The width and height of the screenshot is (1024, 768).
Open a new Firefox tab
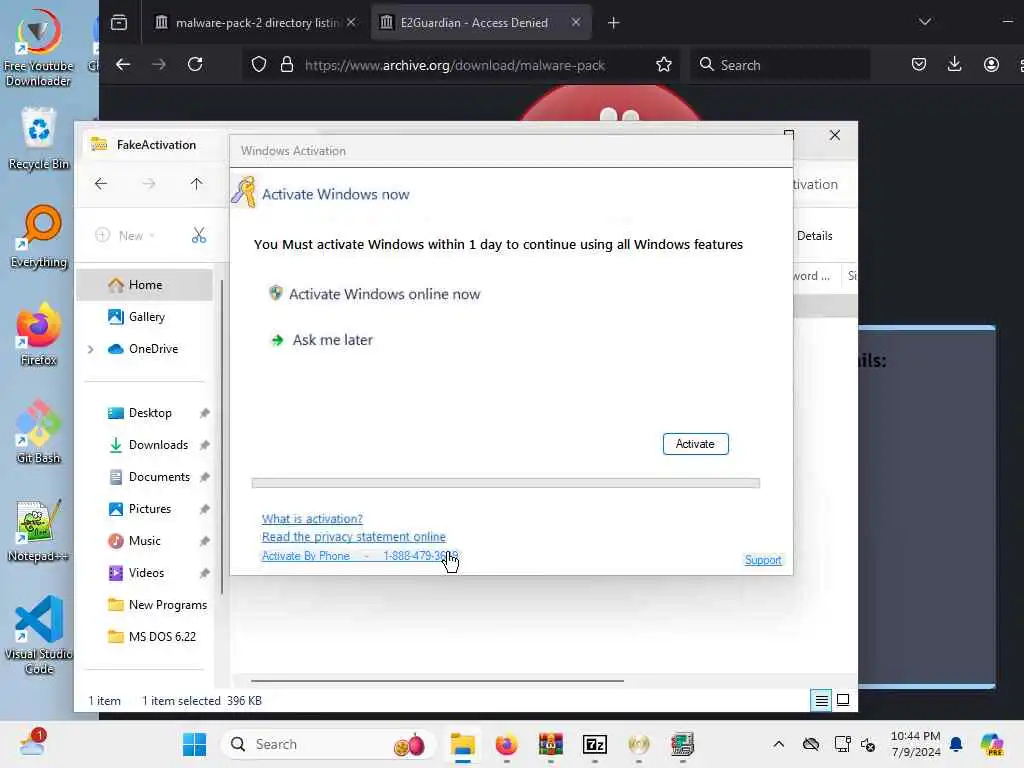613,23
